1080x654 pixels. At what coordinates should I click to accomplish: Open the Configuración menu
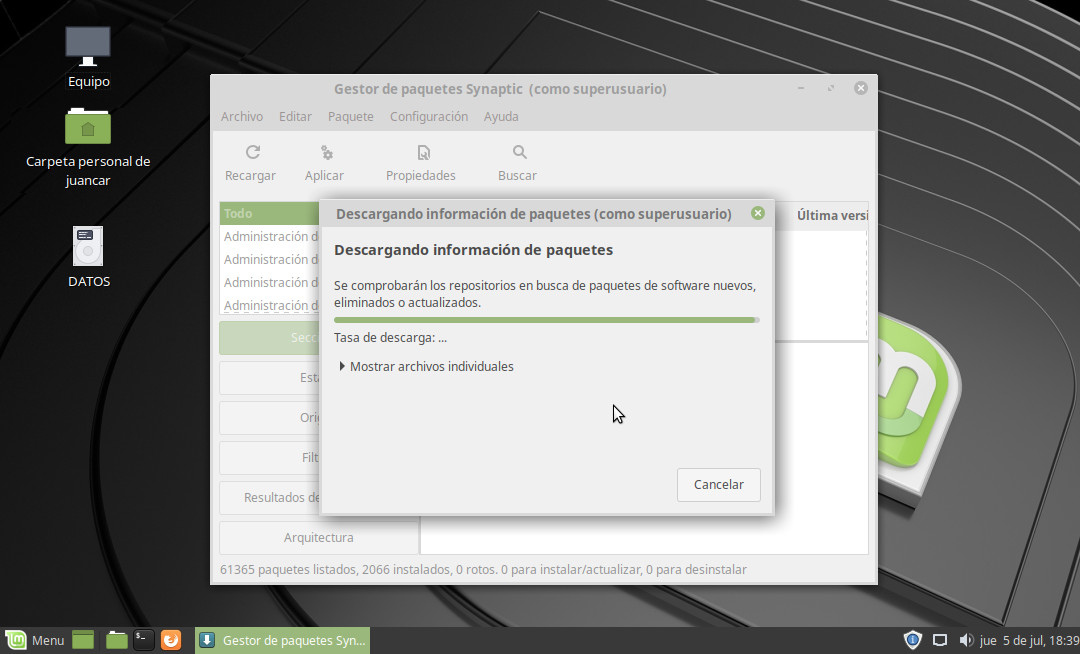(428, 117)
